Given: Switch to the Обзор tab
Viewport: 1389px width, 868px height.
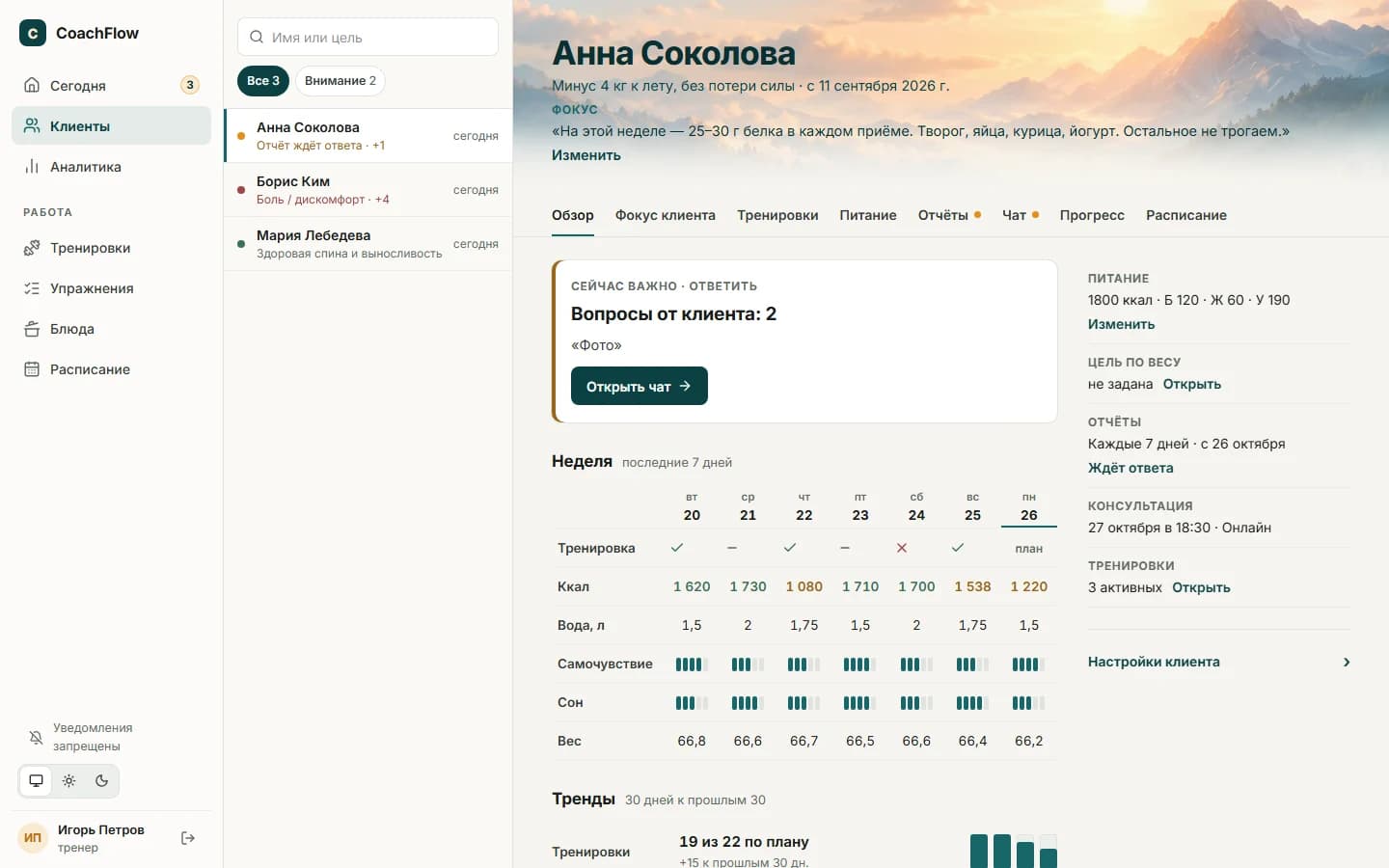Looking at the screenshot, I should (573, 215).
